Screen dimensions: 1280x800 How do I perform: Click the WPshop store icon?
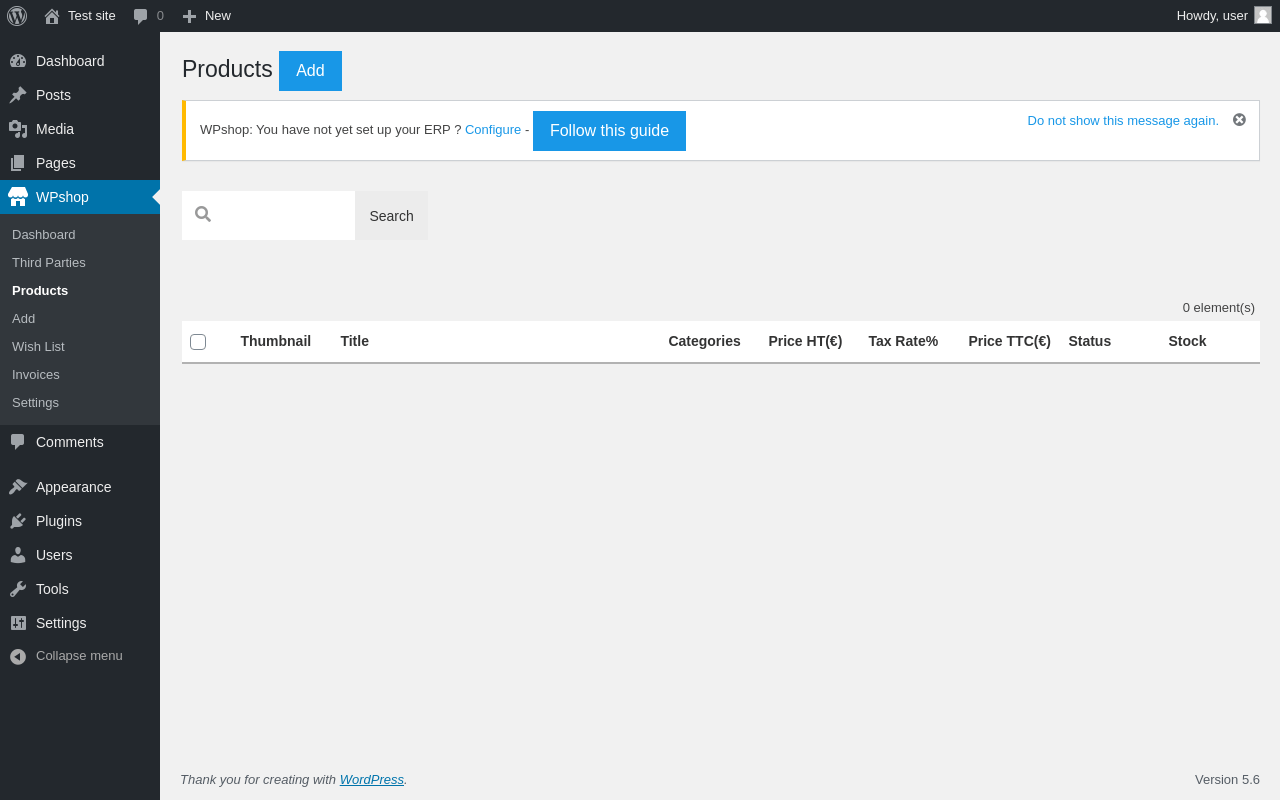pyautogui.click(x=18, y=197)
